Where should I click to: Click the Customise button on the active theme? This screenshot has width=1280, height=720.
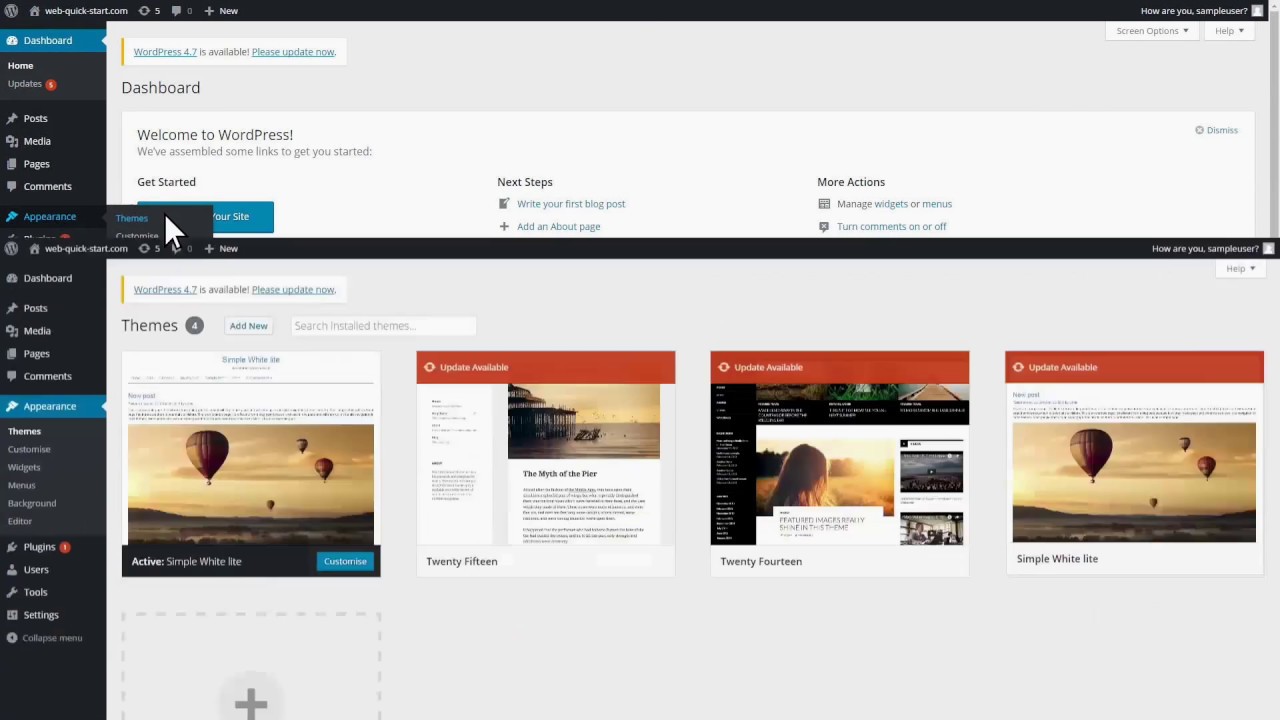pos(345,561)
